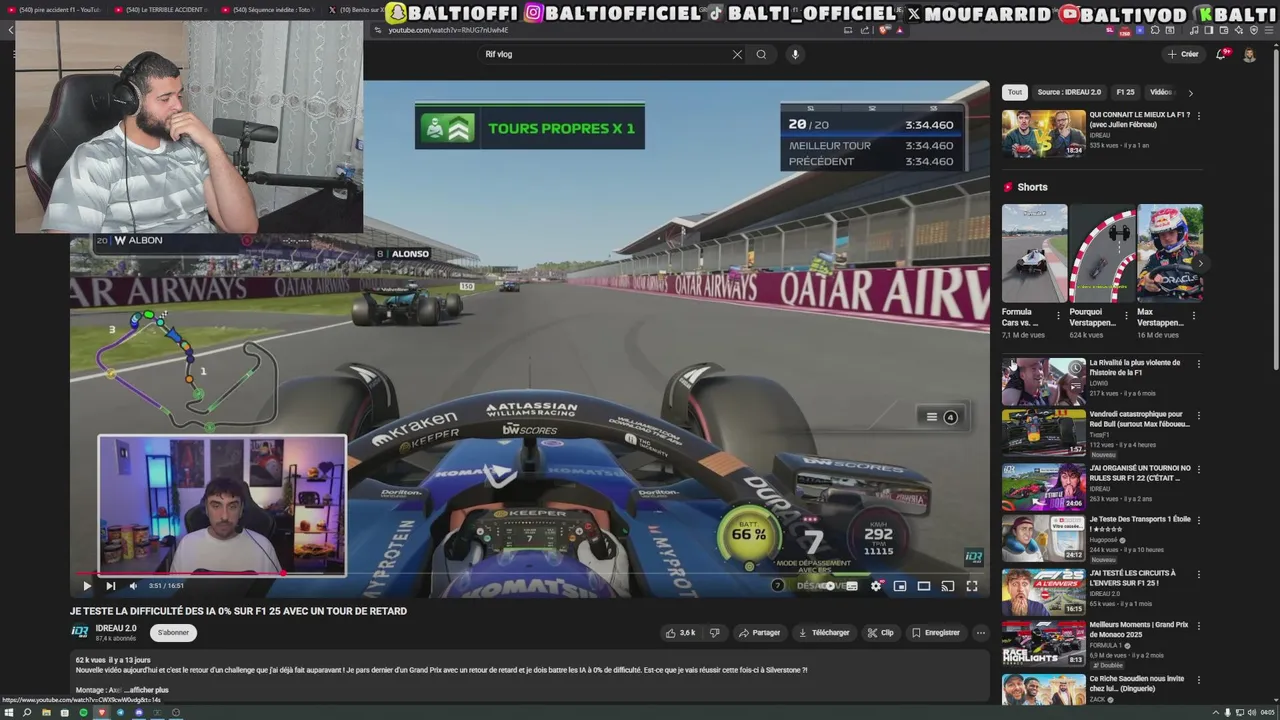The height and width of the screenshot is (720, 1280).
Task: Open the 'Formula Cars vs...' short
Action: click(1034, 253)
